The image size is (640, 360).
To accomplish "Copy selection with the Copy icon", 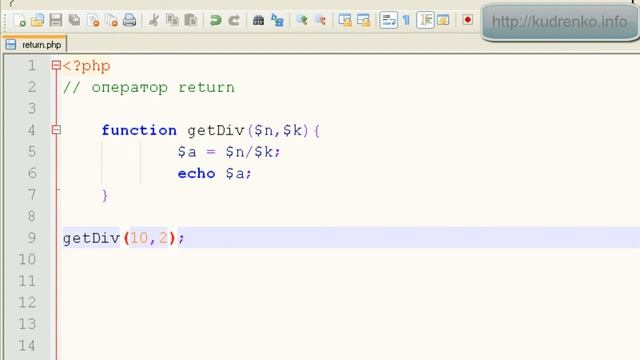I will [172, 20].
